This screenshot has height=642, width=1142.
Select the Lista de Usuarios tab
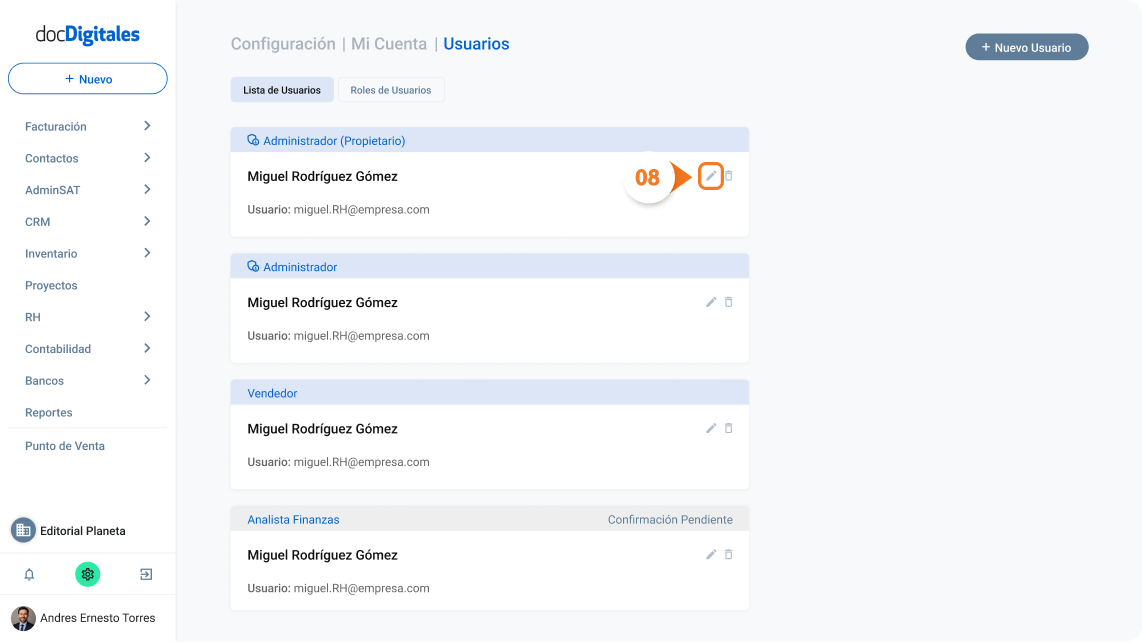pos(282,90)
